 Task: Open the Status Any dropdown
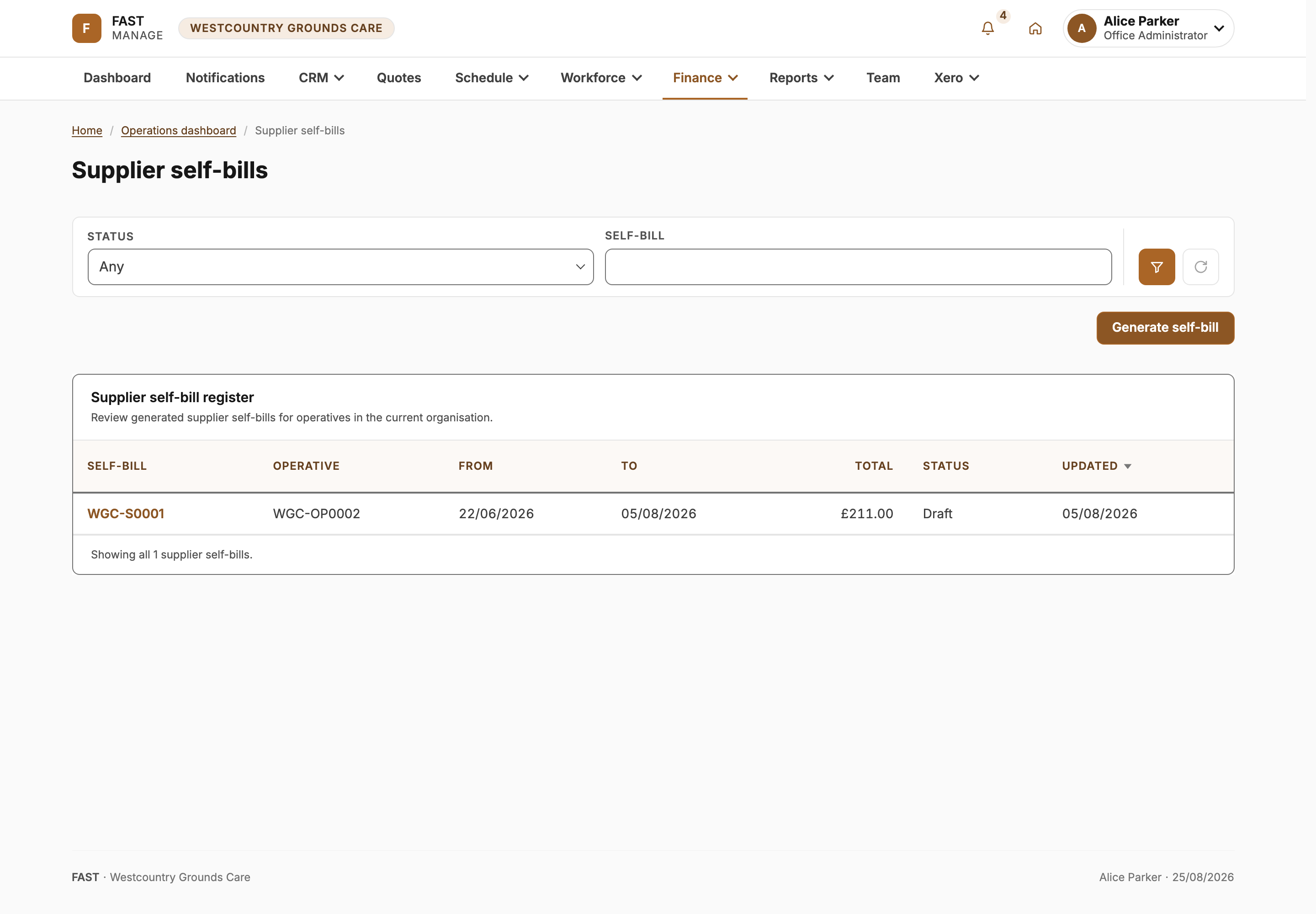tap(340, 267)
